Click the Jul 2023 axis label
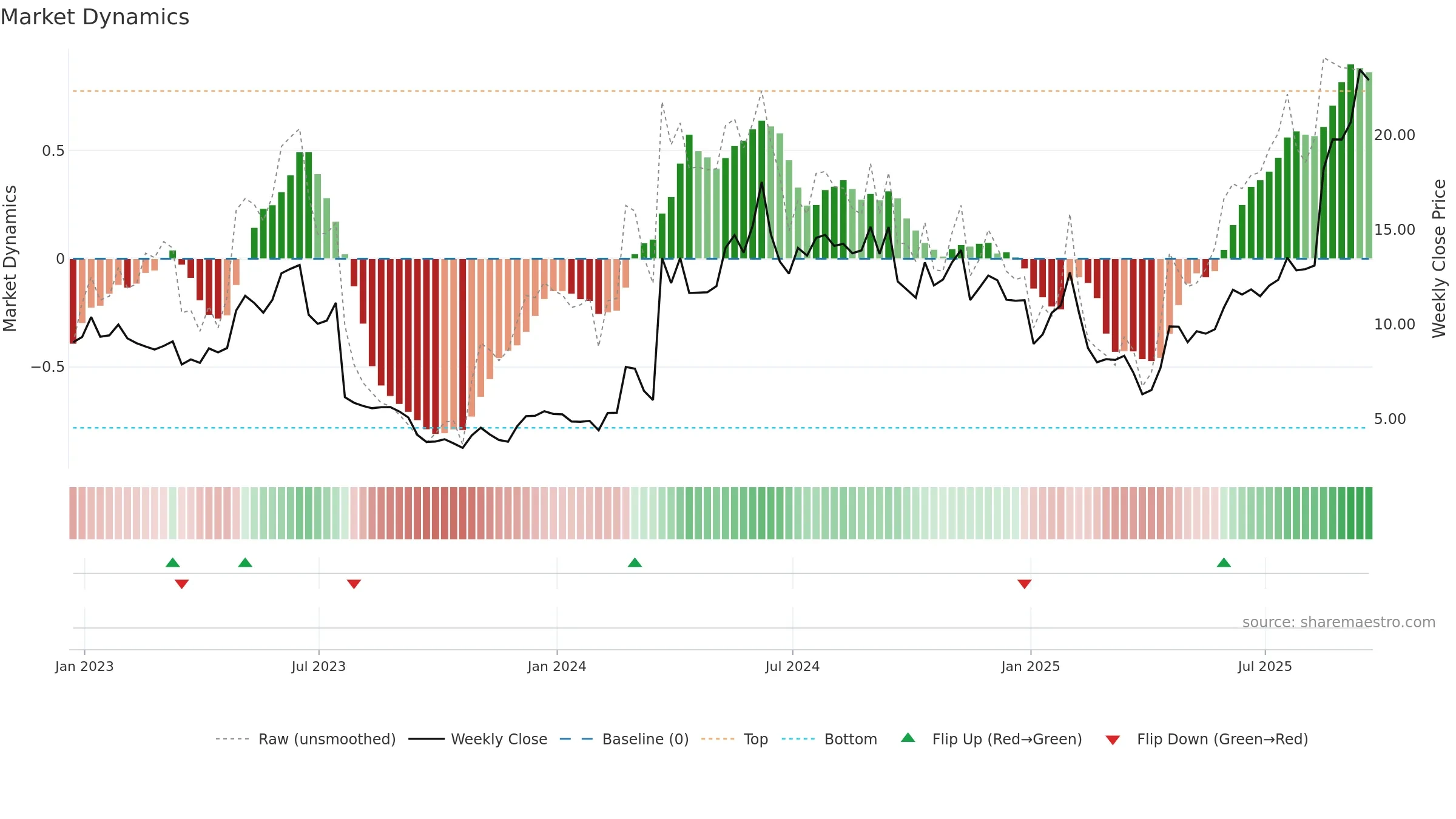 pos(318,666)
